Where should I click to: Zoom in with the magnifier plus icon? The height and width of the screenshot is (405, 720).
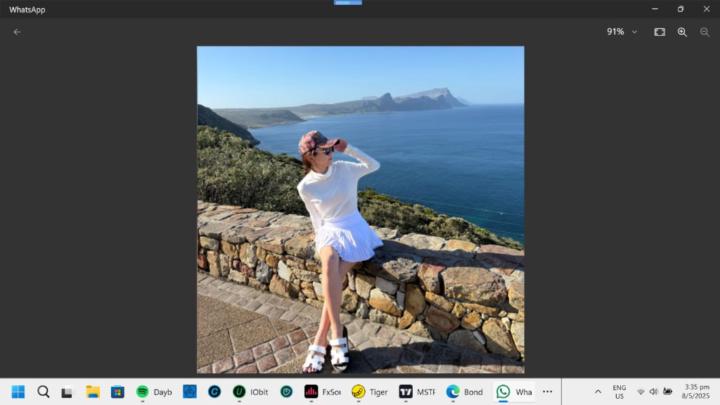(x=682, y=32)
